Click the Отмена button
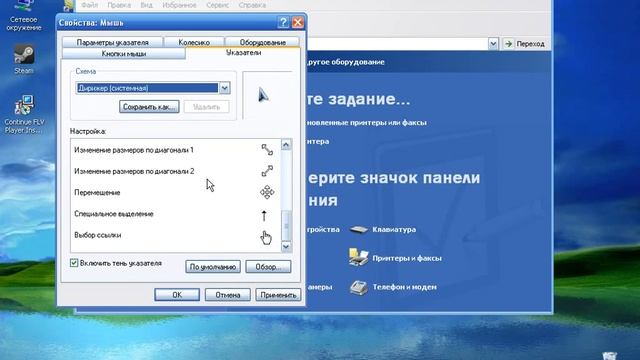The width and height of the screenshot is (640, 360). (227, 295)
